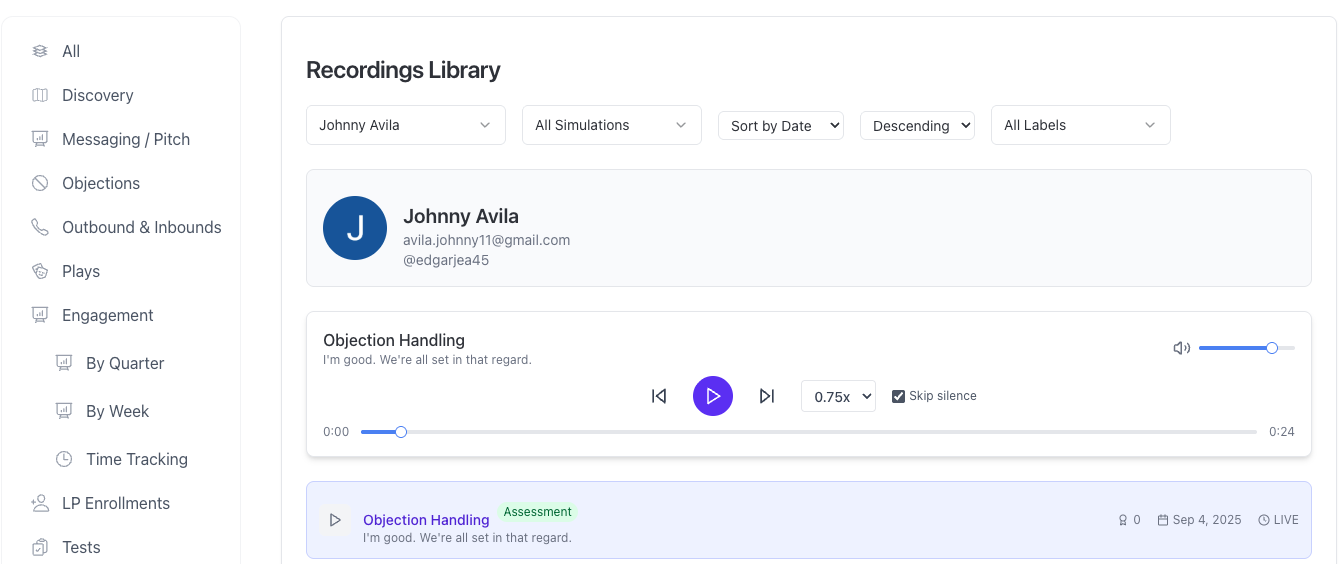Click the Sep 4, 2025 date text
Screen dimensions: 1339x564
(x=1207, y=520)
